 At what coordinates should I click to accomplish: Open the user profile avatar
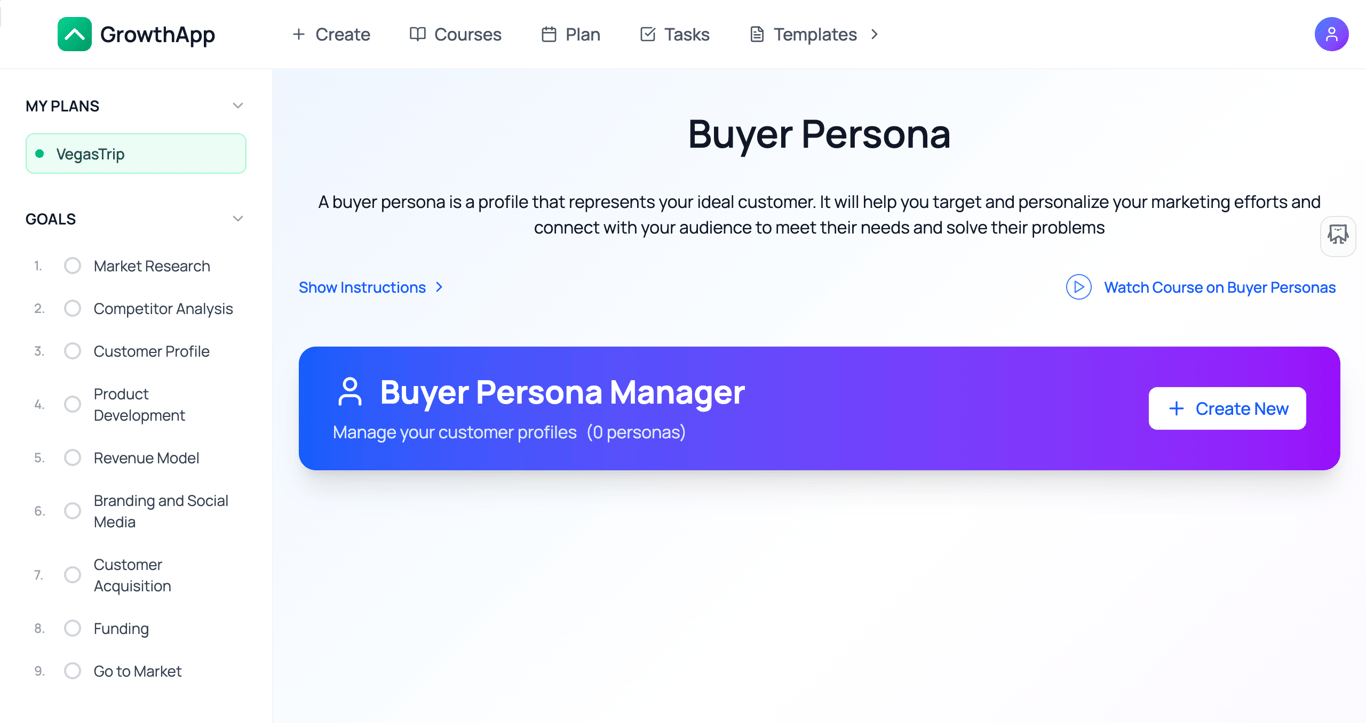1331,34
